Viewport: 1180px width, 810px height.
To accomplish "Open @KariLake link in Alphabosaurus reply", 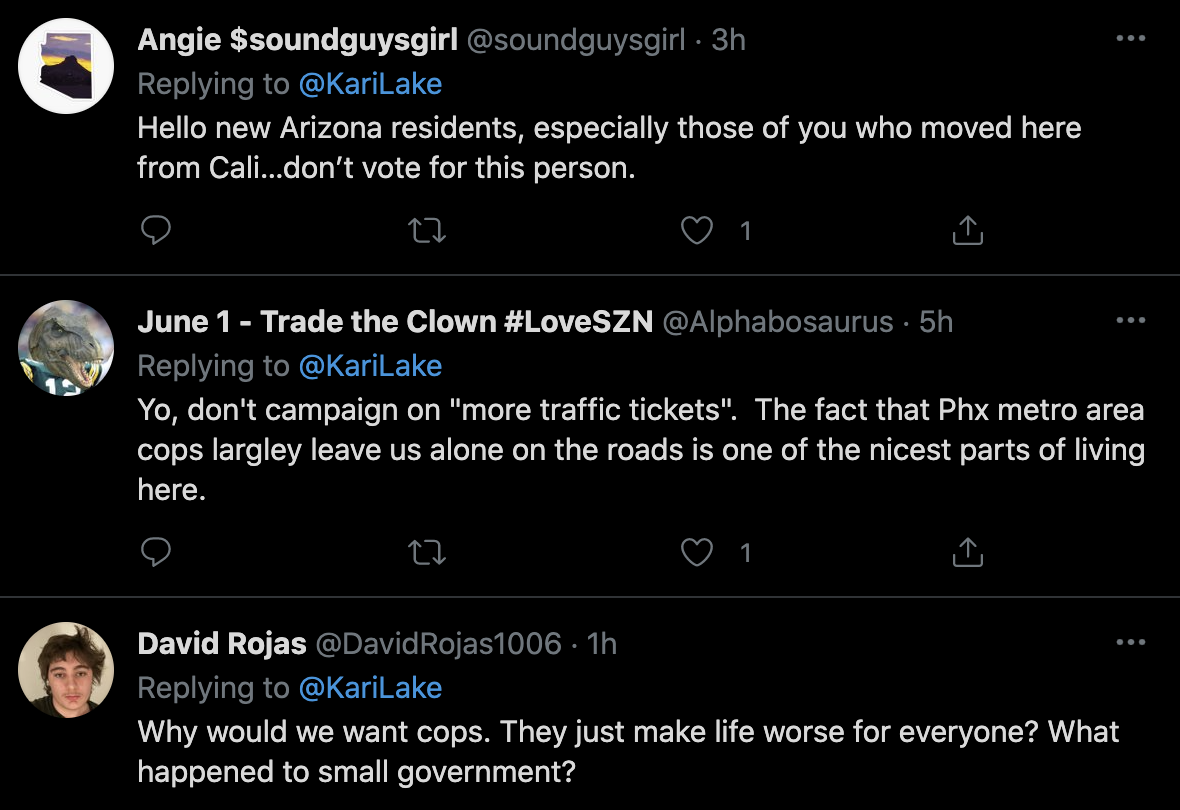I will 370,366.
